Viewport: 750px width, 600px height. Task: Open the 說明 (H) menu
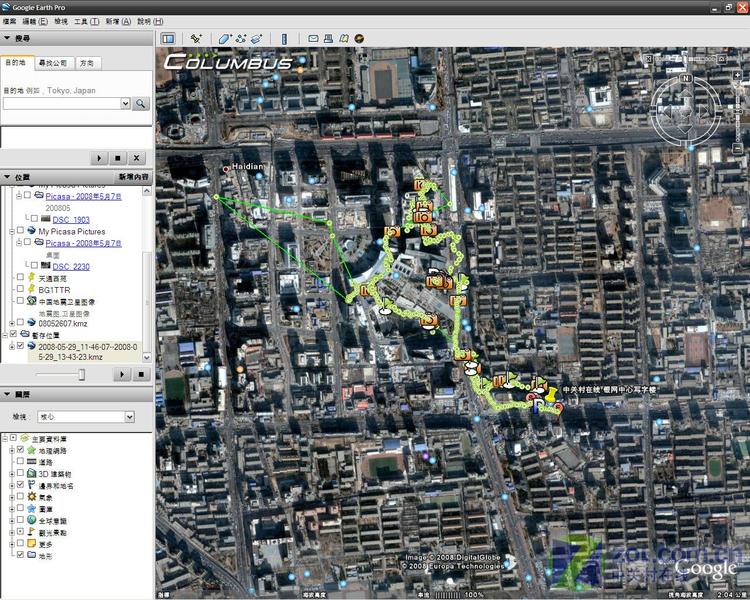(150, 22)
